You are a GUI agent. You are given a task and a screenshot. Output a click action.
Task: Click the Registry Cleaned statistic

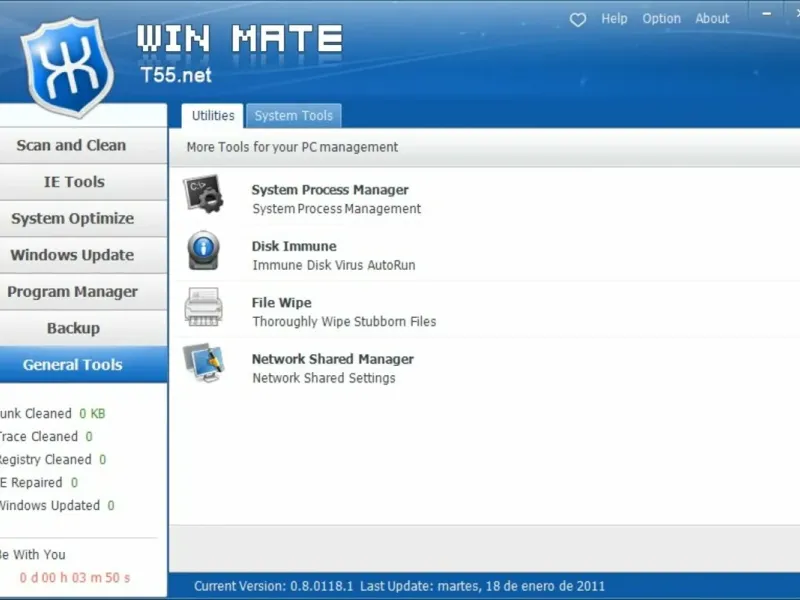(x=53, y=460)
